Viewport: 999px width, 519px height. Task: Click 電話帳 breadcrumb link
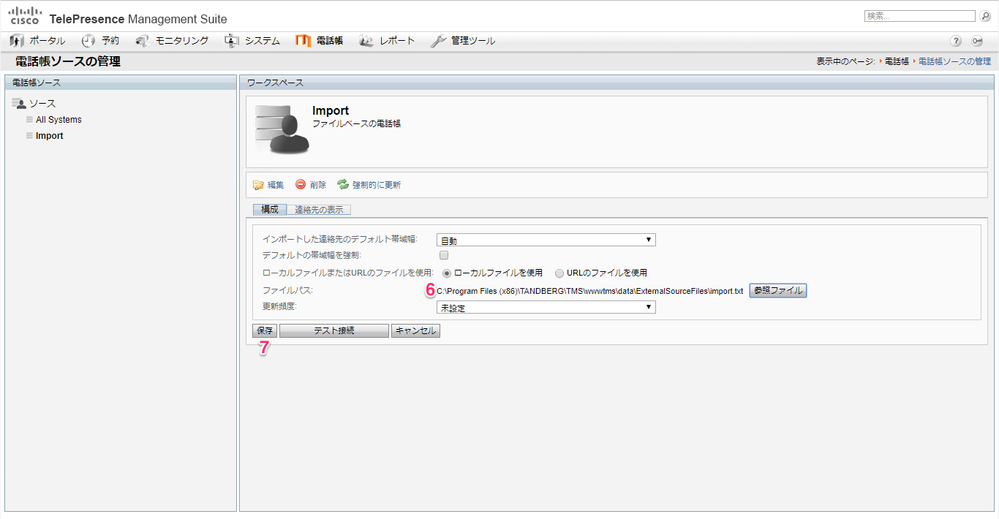896,61
